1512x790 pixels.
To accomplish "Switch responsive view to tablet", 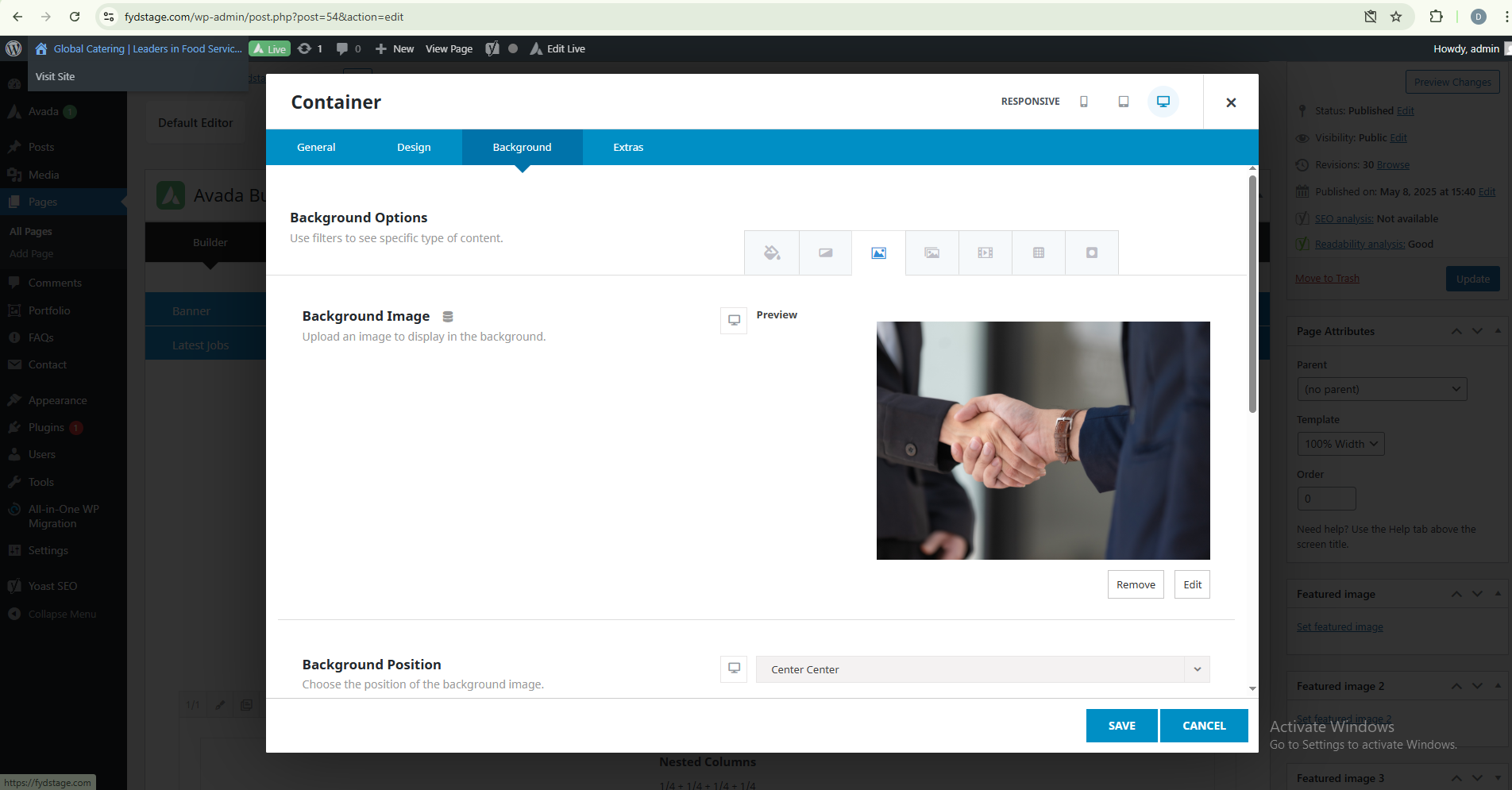I will pyautogui.click(x=1123, y=102).
